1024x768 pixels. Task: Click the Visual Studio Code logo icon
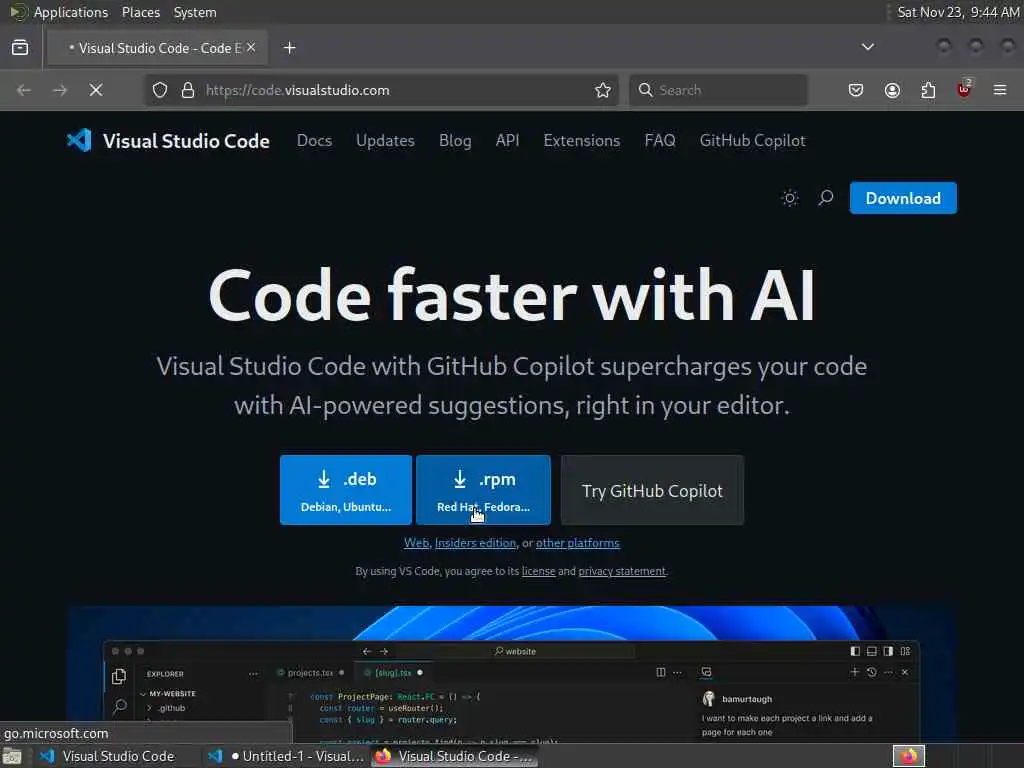(79, 140)
